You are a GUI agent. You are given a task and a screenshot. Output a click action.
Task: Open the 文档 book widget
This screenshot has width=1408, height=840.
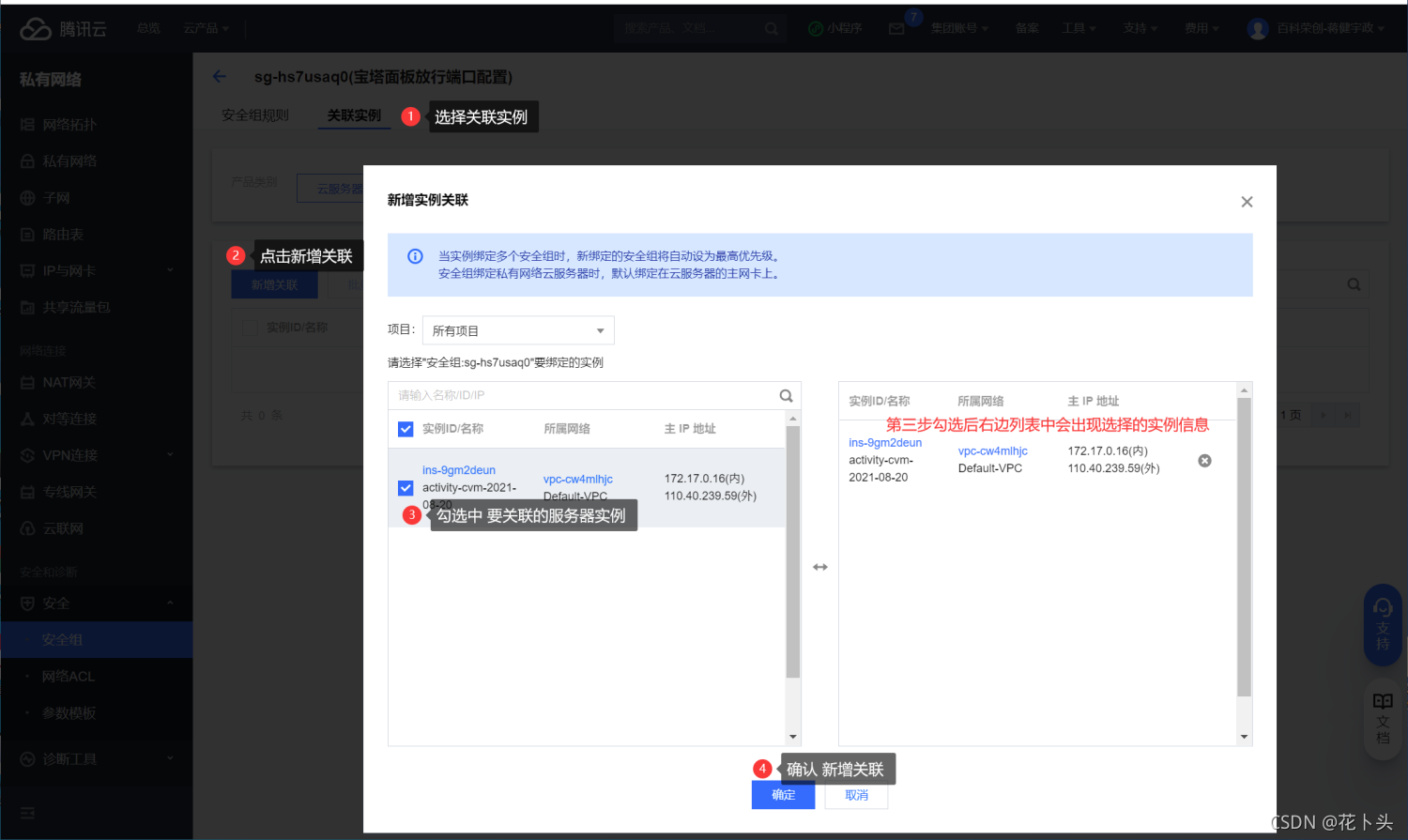(x=1383, y=720)
